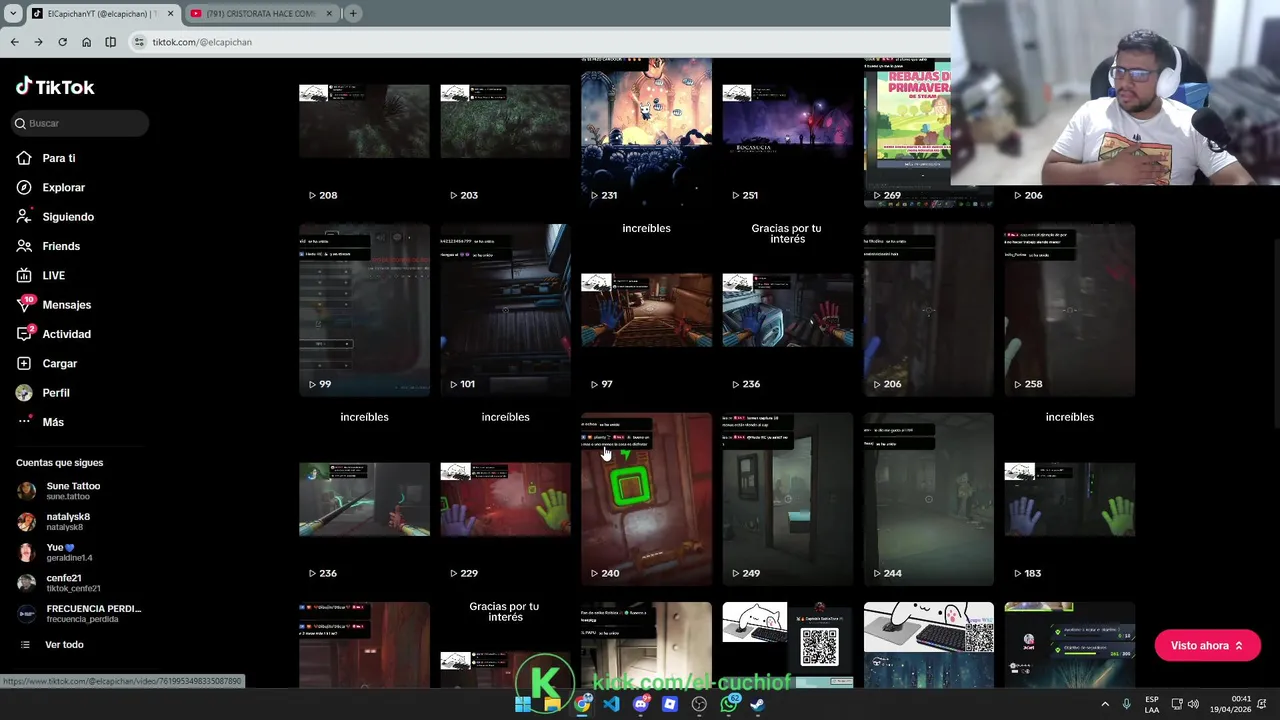Click the browser Home button

(86, 42)
